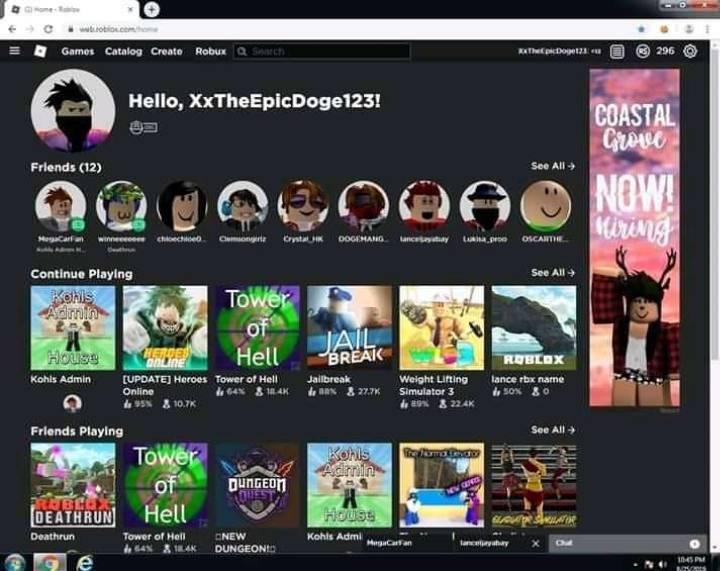Image resolution: width=720 pixels, height=571 pixels.
Task: Expand the Chat panel
Action: tap(628, 543)
